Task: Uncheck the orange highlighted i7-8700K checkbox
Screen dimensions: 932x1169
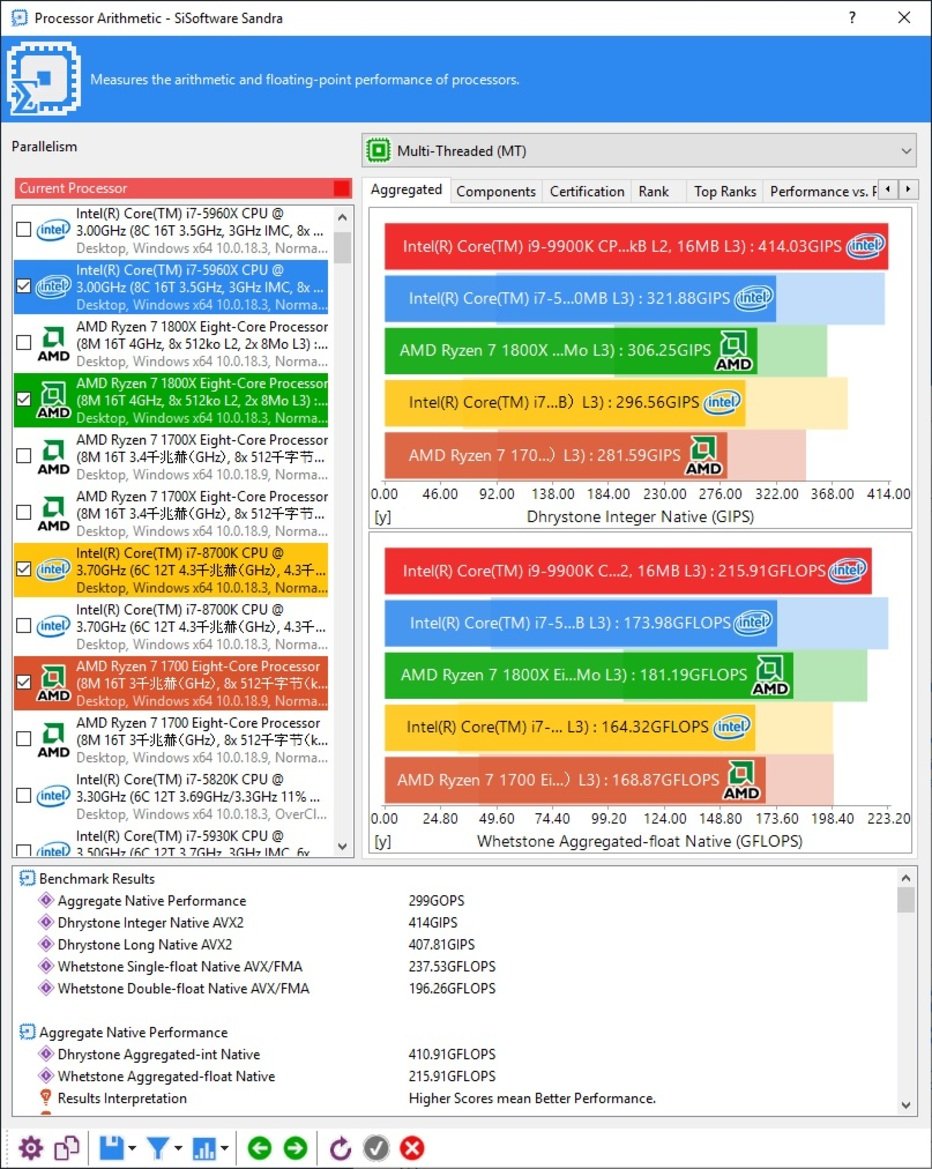Action: point(24,570)
